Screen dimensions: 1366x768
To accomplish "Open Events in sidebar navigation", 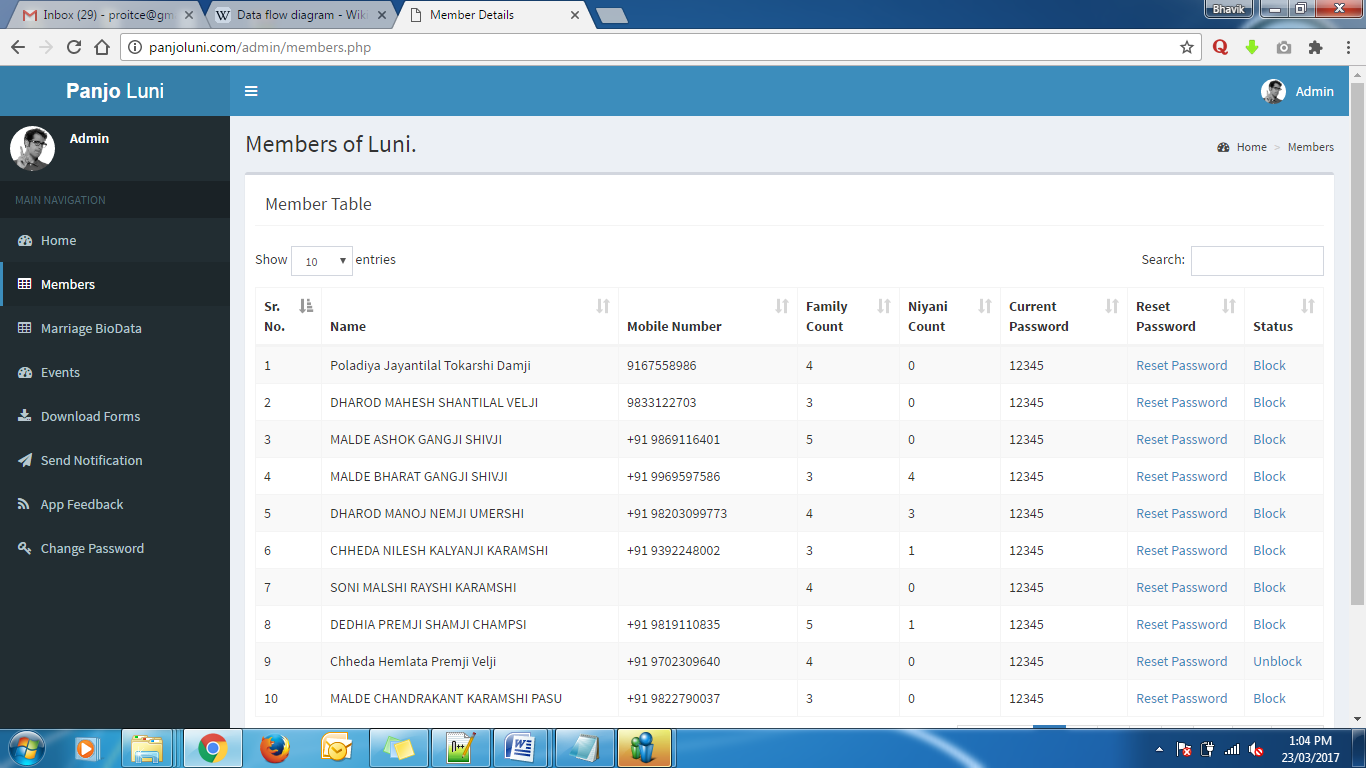I will point(115,372).
